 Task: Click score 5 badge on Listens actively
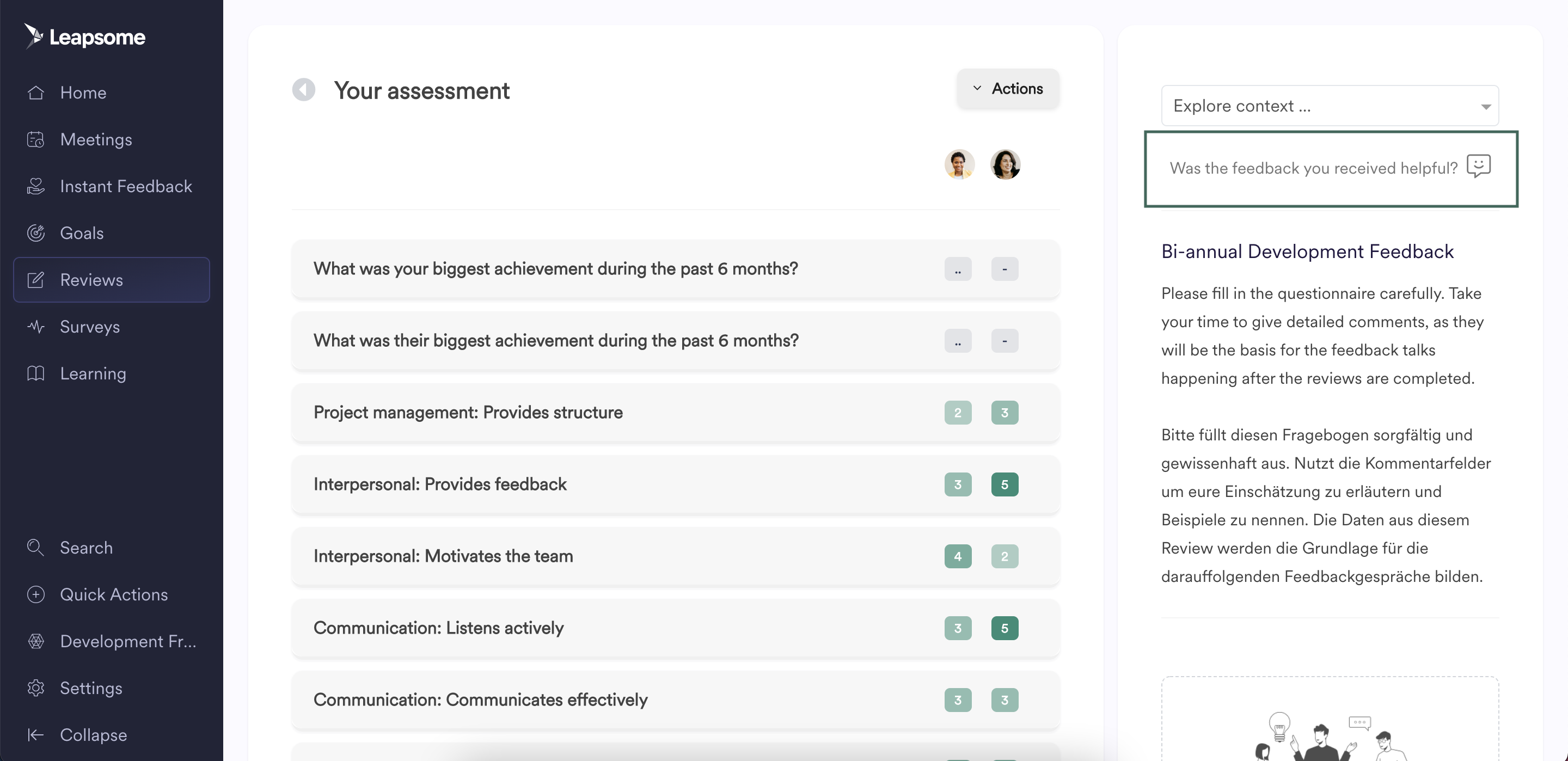pos(1005,628)
